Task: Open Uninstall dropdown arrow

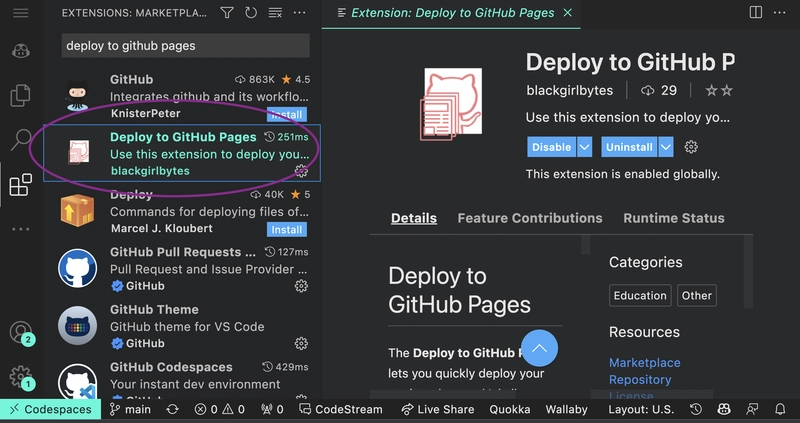Action: pyautogui.click(x=666, y=147)
